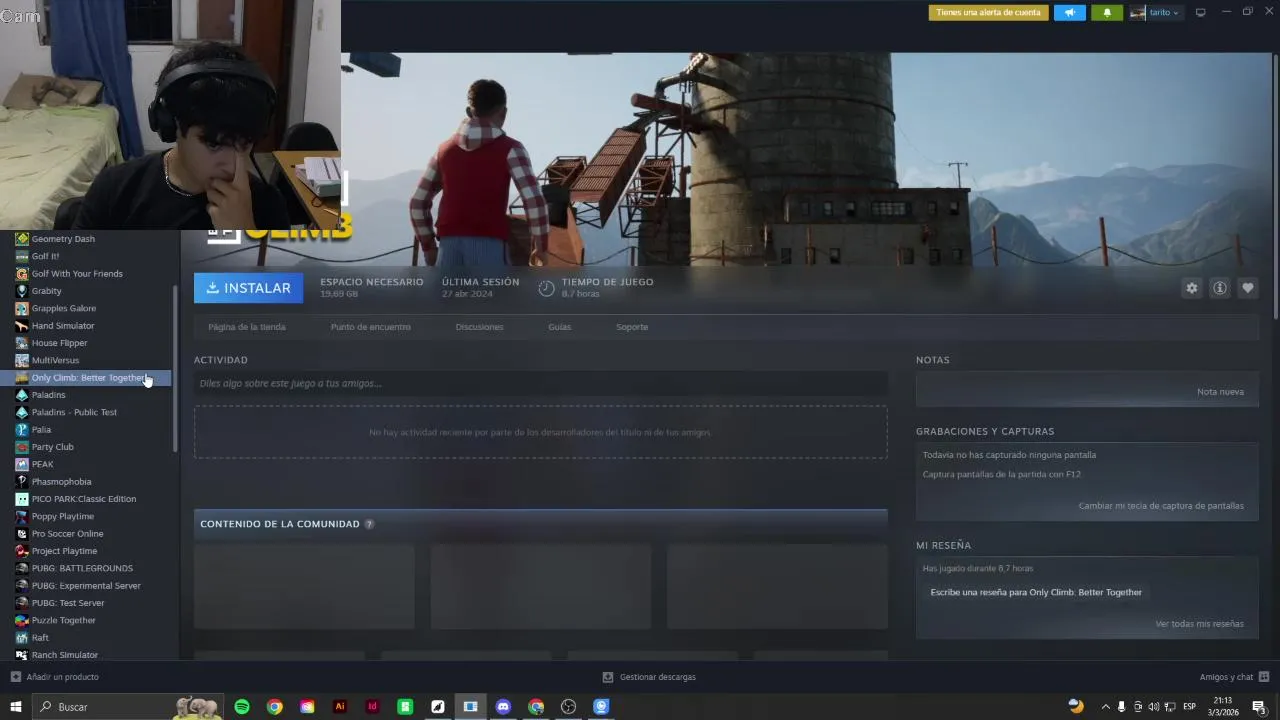1280x720 pixels.
Task: Open the tarito account dropdown
Action: (x=1155, y=13)
